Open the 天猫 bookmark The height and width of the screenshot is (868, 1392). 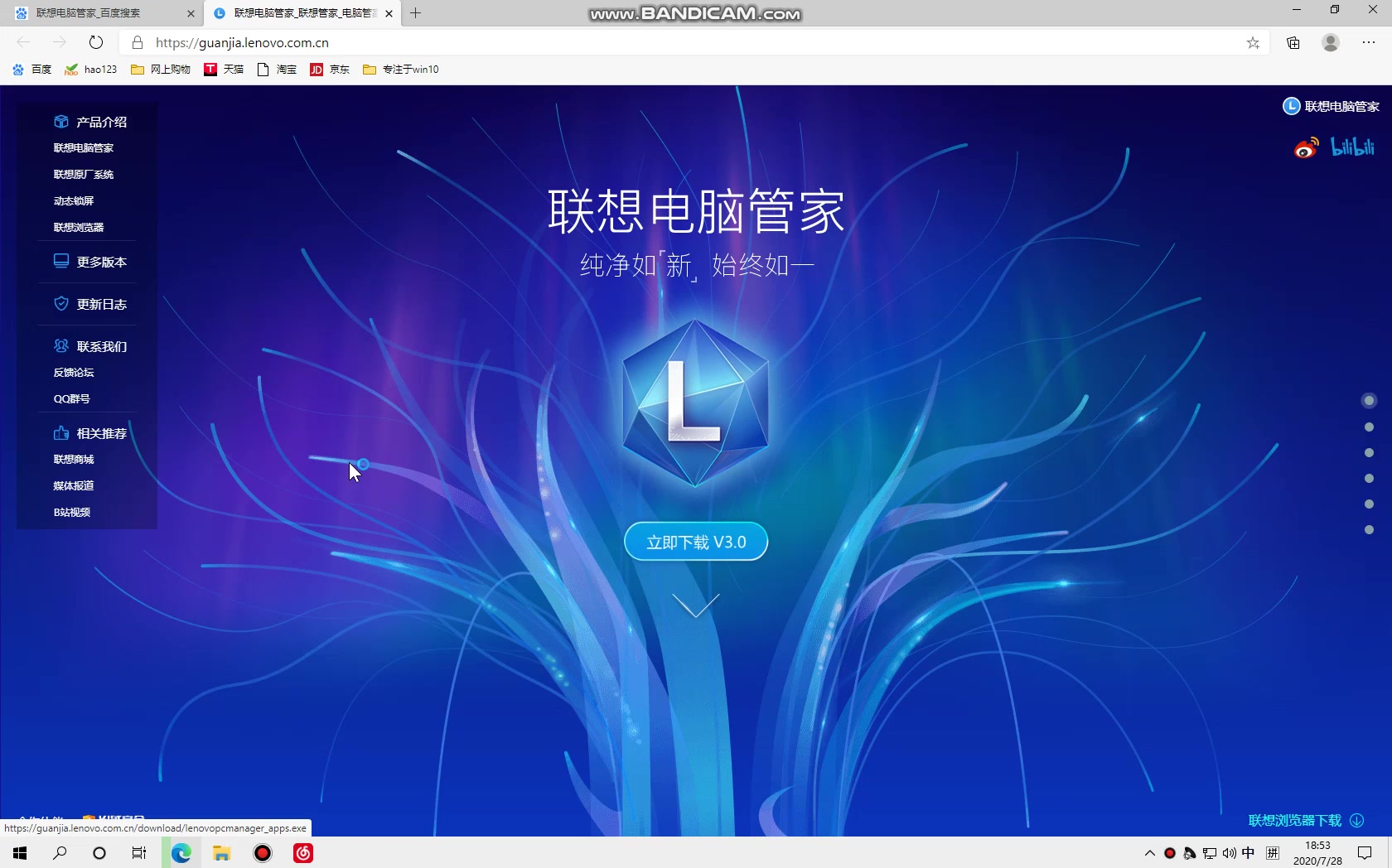click(x=224, y=70)
